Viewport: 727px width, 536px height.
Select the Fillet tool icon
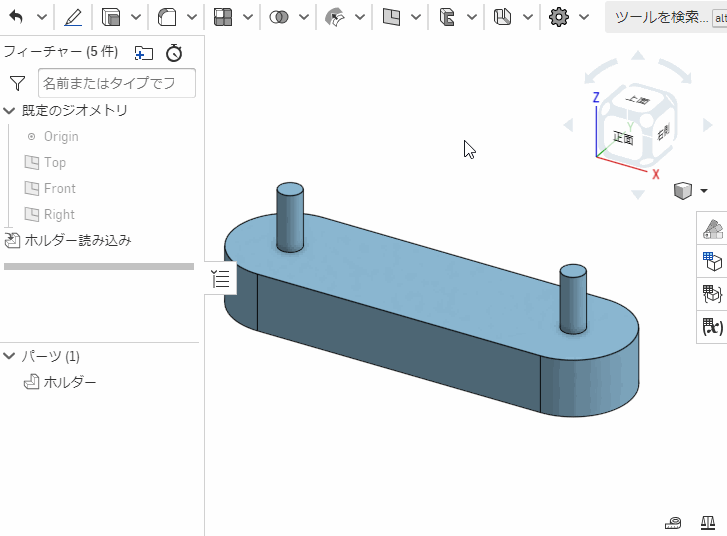167,17
